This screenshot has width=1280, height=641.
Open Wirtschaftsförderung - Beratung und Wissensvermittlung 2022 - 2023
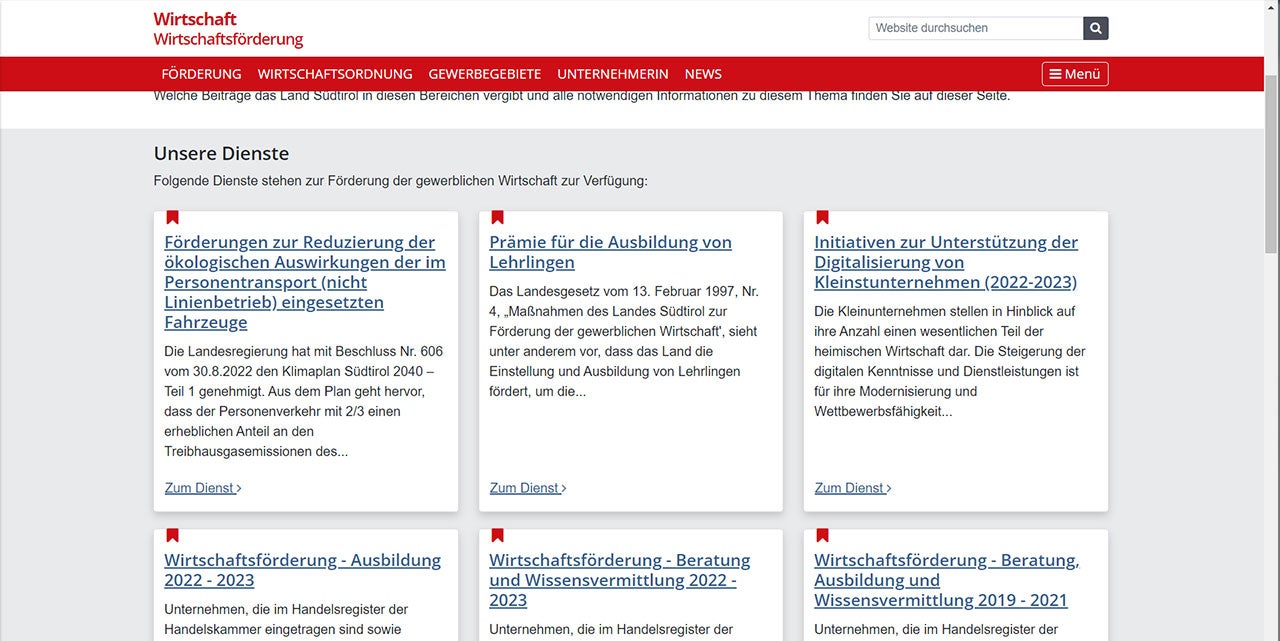pos(620,580)
